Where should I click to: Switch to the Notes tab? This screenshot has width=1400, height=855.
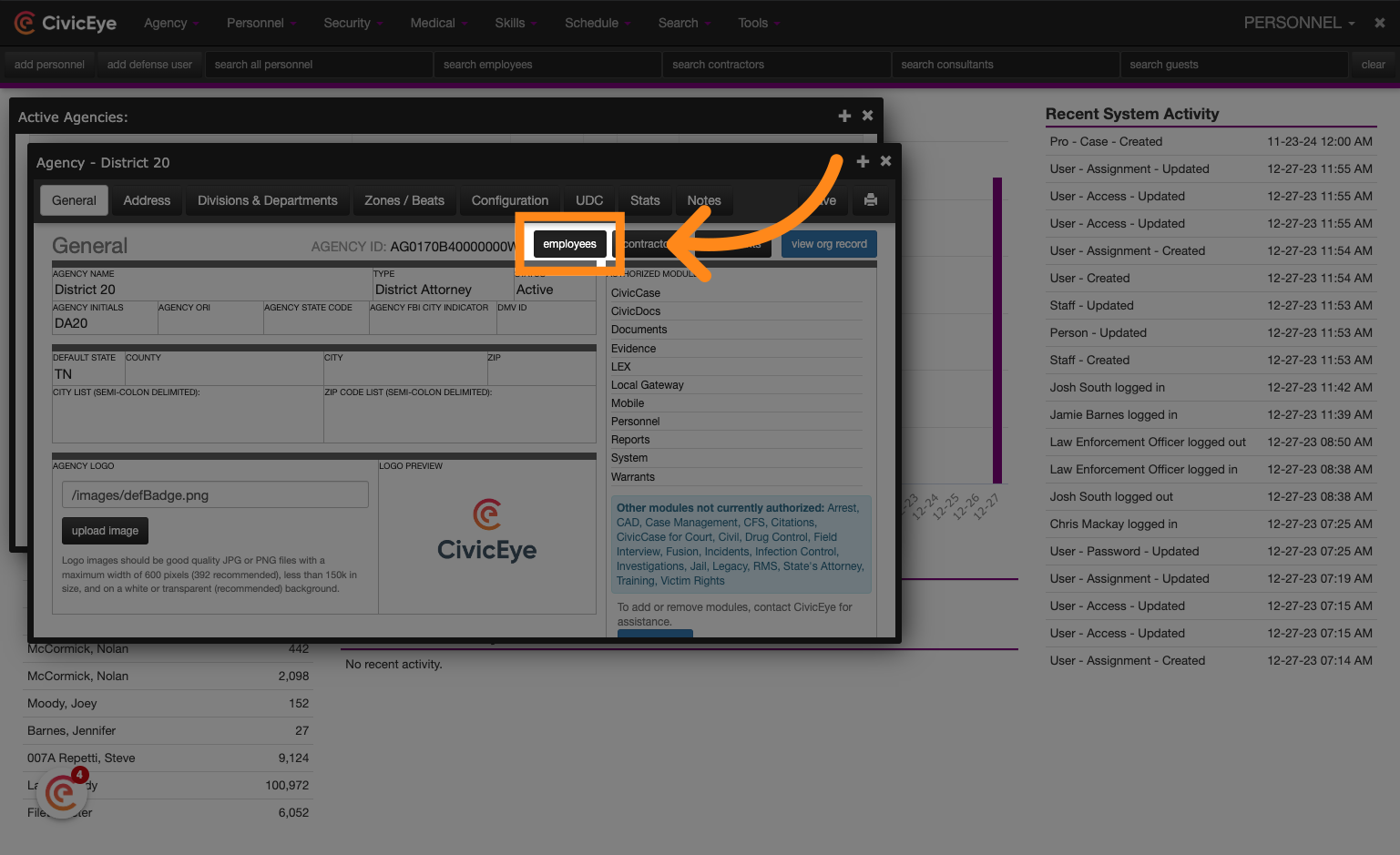(x=704, y=200)
